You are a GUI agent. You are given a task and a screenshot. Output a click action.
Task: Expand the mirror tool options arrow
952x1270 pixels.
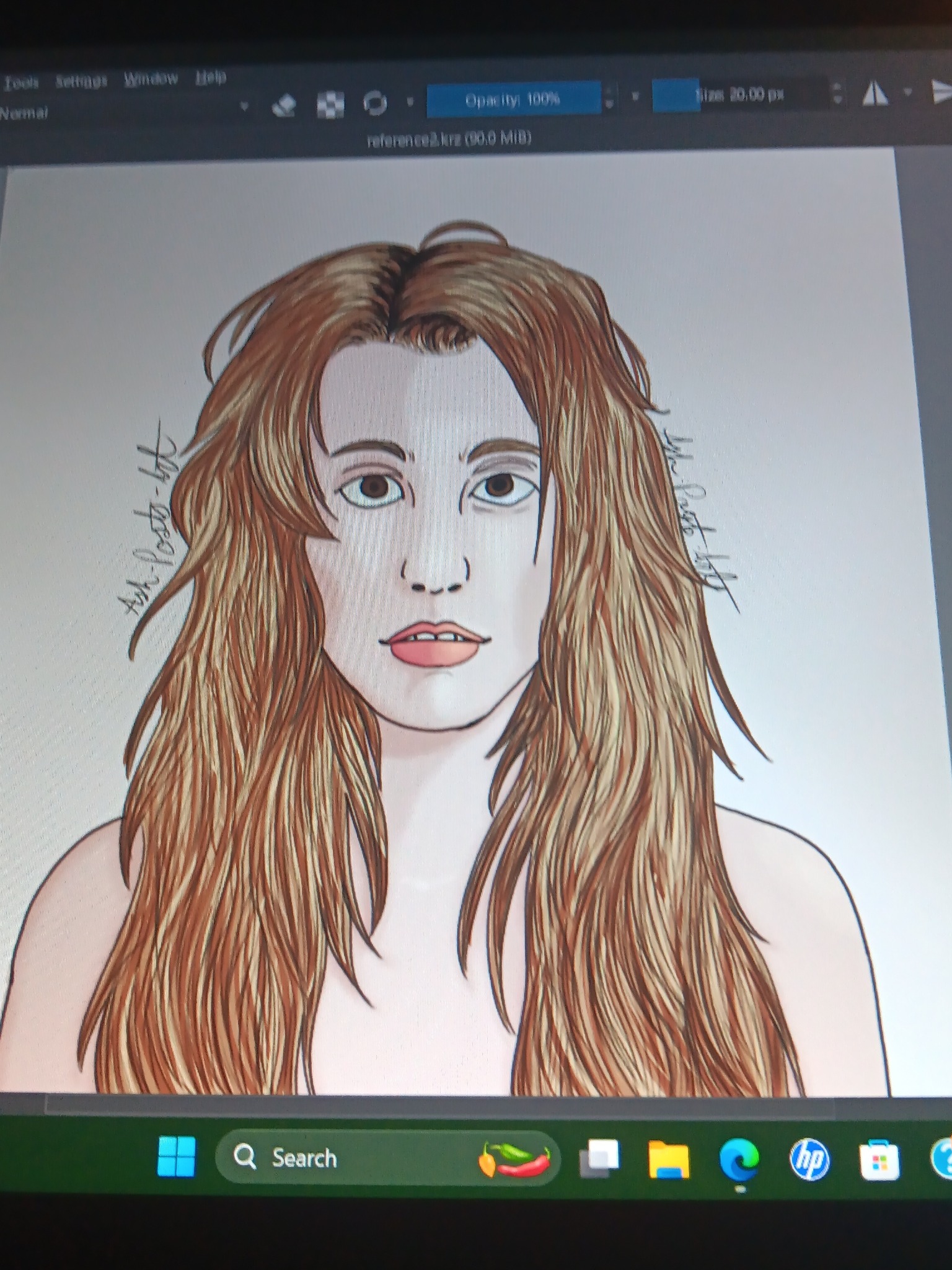click(x=908, y=93)
